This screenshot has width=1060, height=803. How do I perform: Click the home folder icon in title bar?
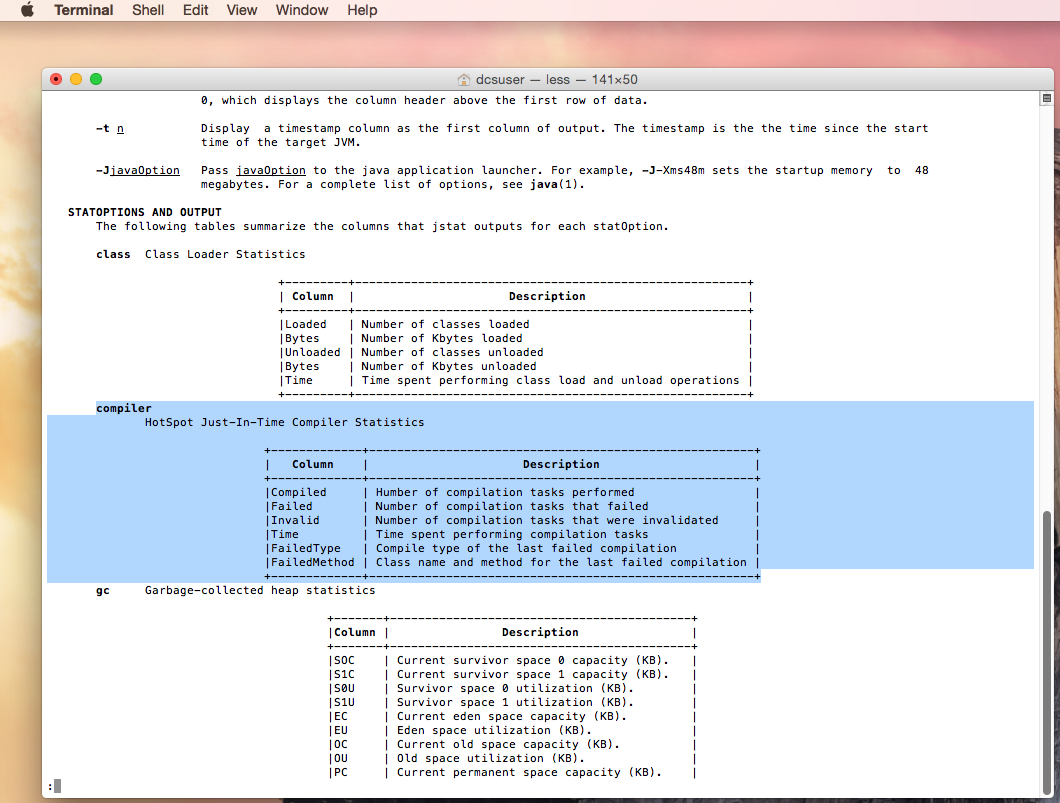tap(463, 79)
